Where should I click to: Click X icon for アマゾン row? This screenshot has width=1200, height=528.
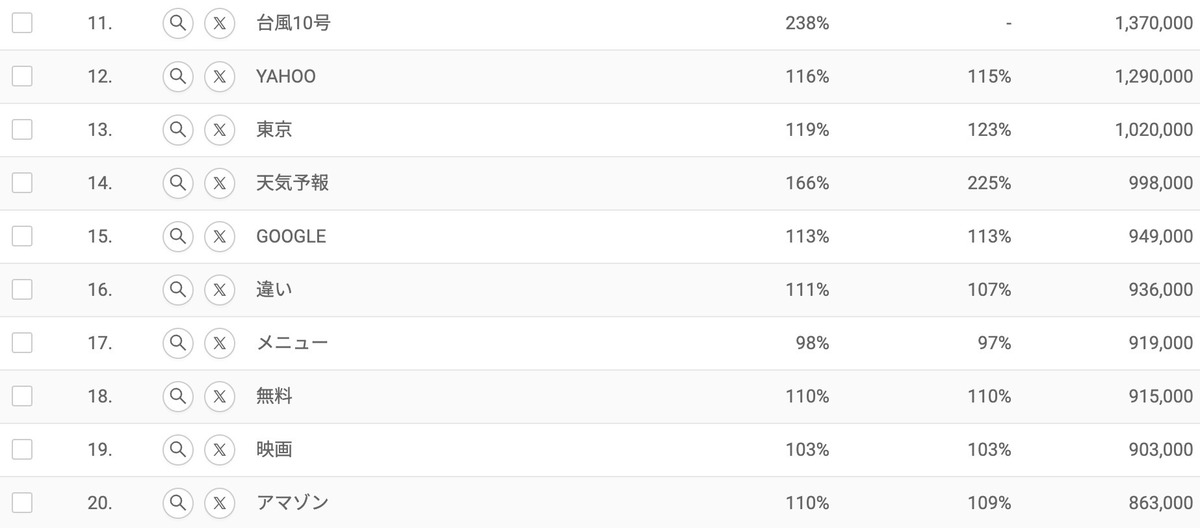coord(219,502)
